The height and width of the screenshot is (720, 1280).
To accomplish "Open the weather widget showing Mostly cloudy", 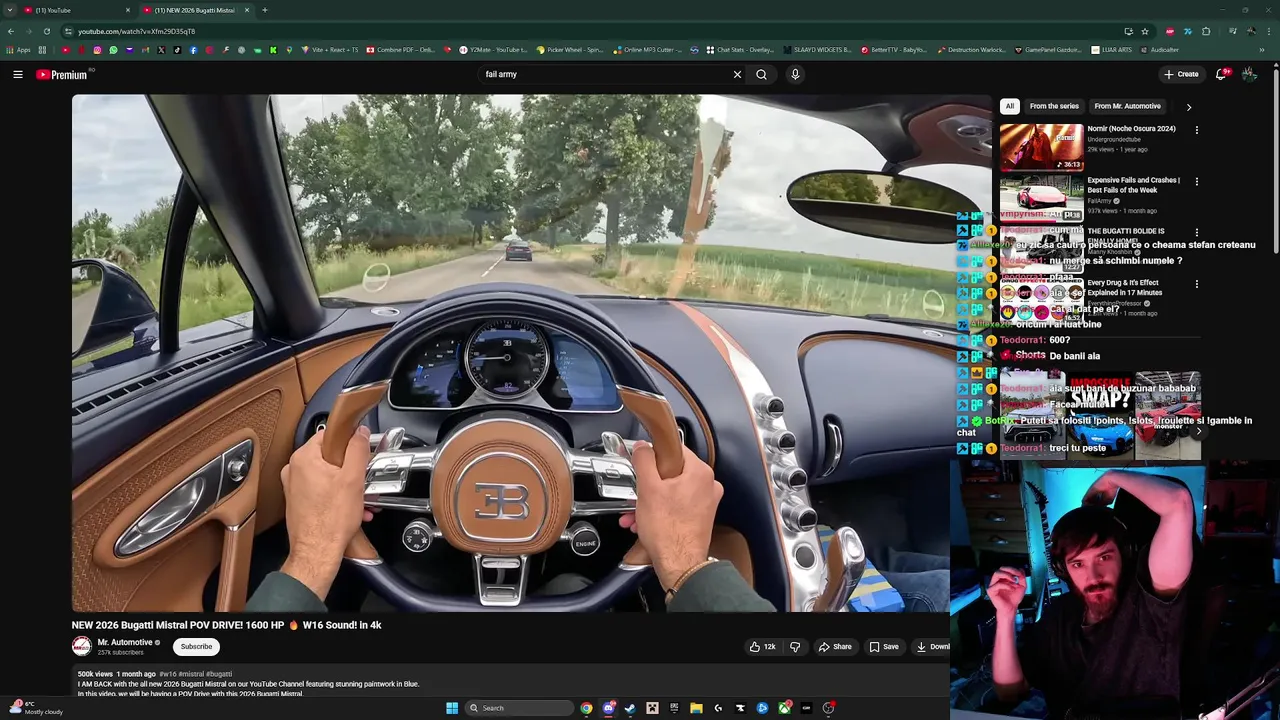I will 36,707.
